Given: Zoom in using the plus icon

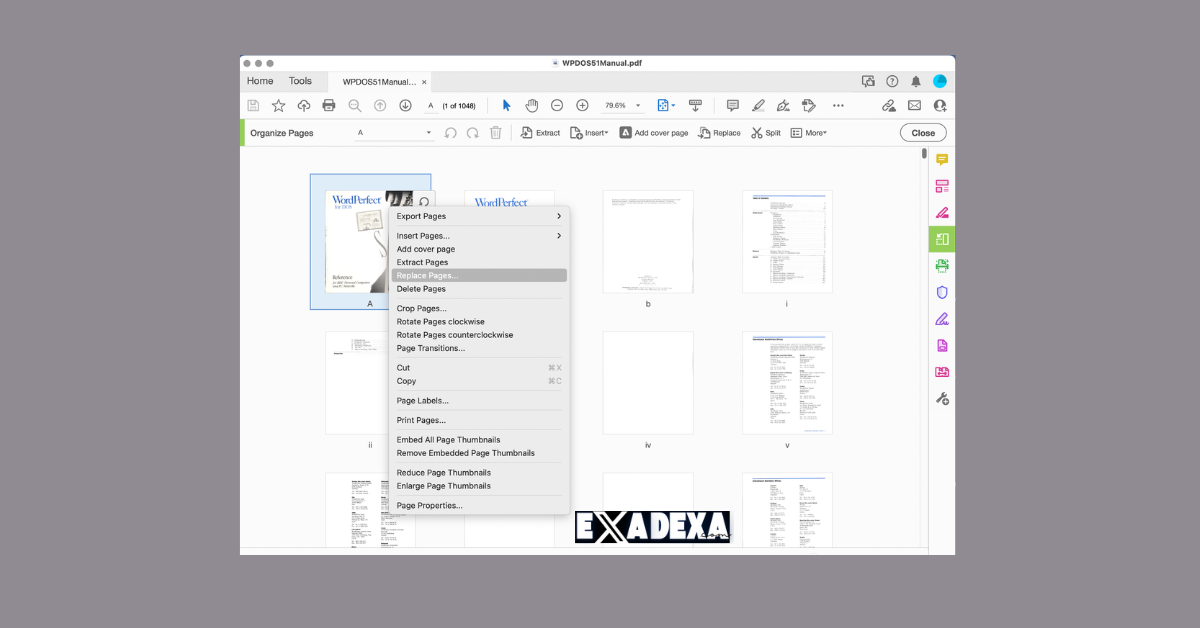Looking at the screenshot, I should coord(582,104).
